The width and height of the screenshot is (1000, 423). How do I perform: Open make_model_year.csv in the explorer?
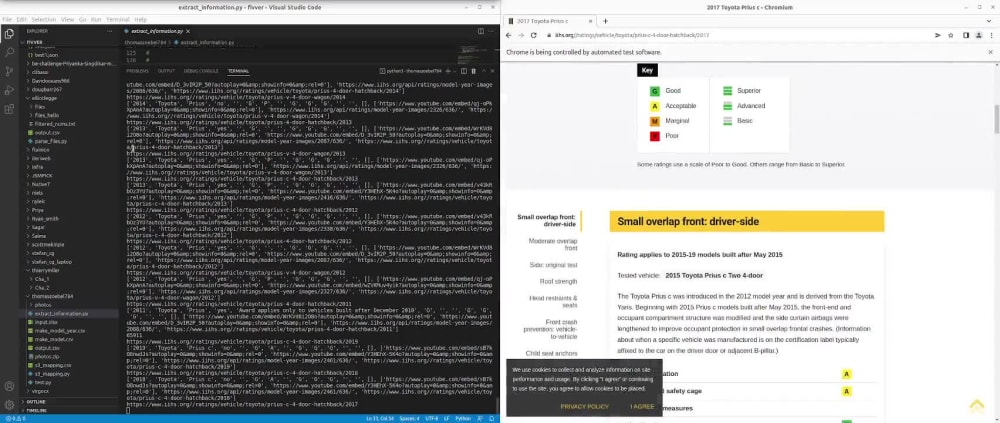click(x=60, y=330)
